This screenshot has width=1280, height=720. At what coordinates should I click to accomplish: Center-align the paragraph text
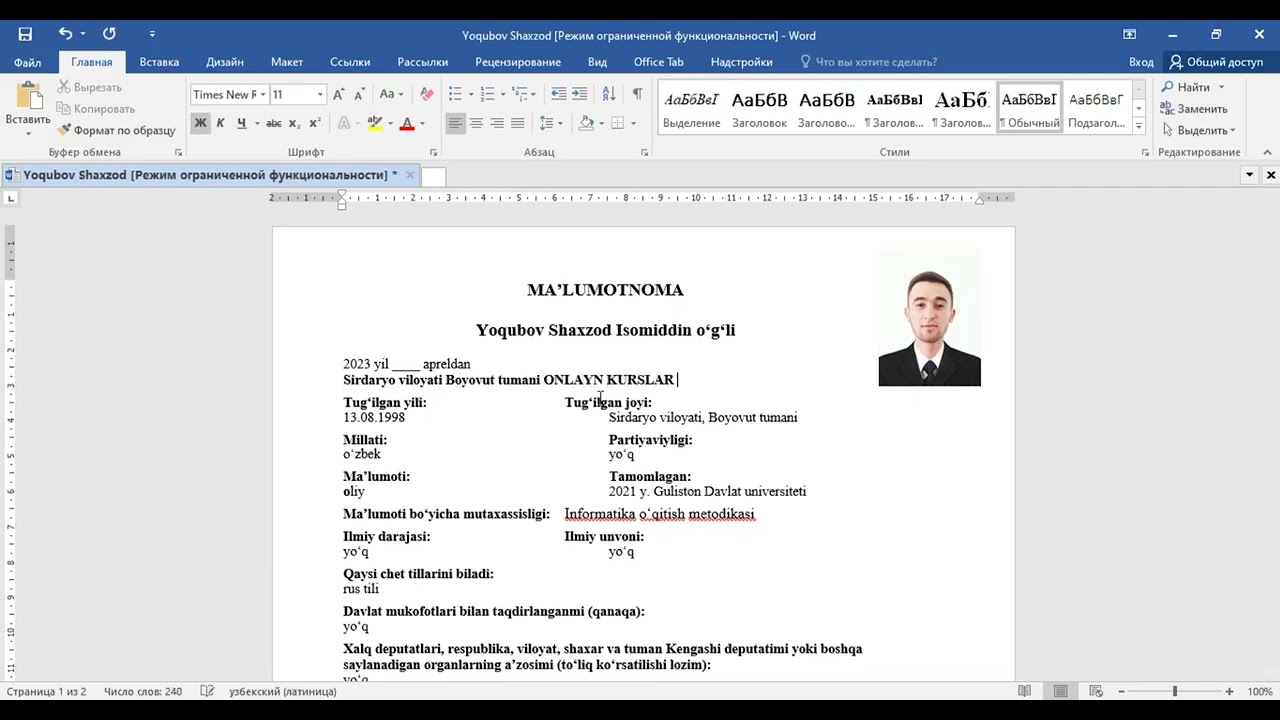476,123
